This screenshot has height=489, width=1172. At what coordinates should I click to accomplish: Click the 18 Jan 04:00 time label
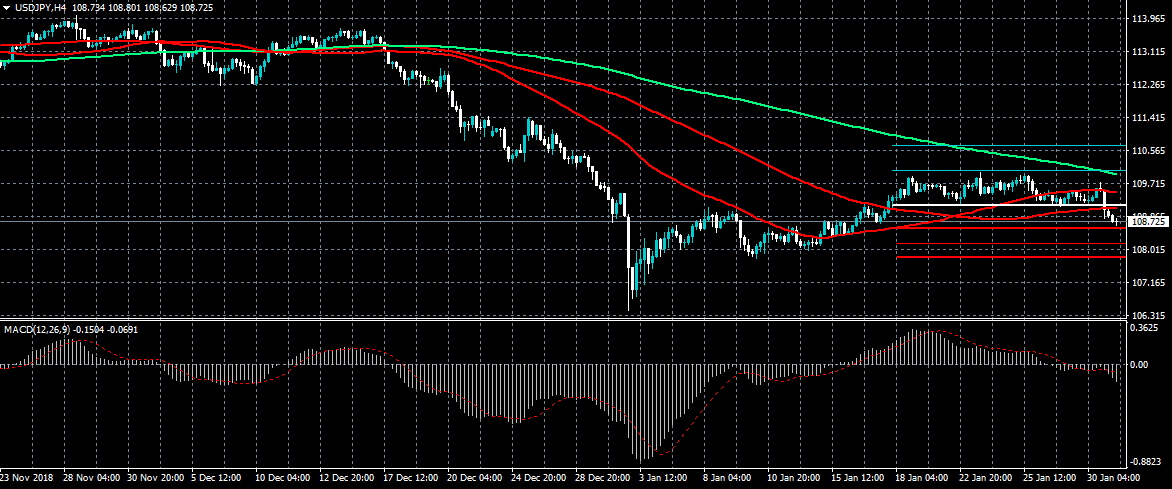922,478
